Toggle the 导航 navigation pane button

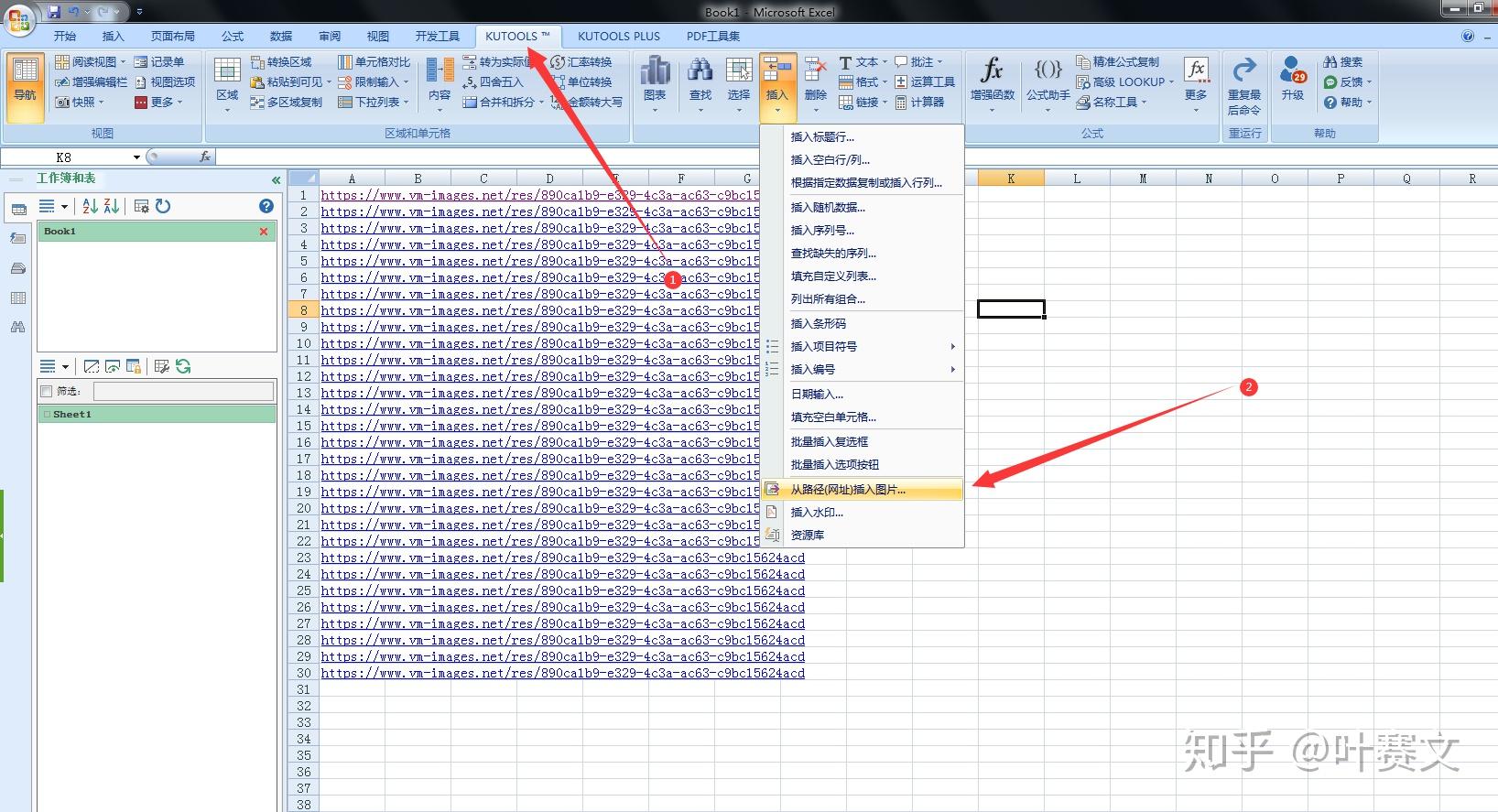pos(25,88)
